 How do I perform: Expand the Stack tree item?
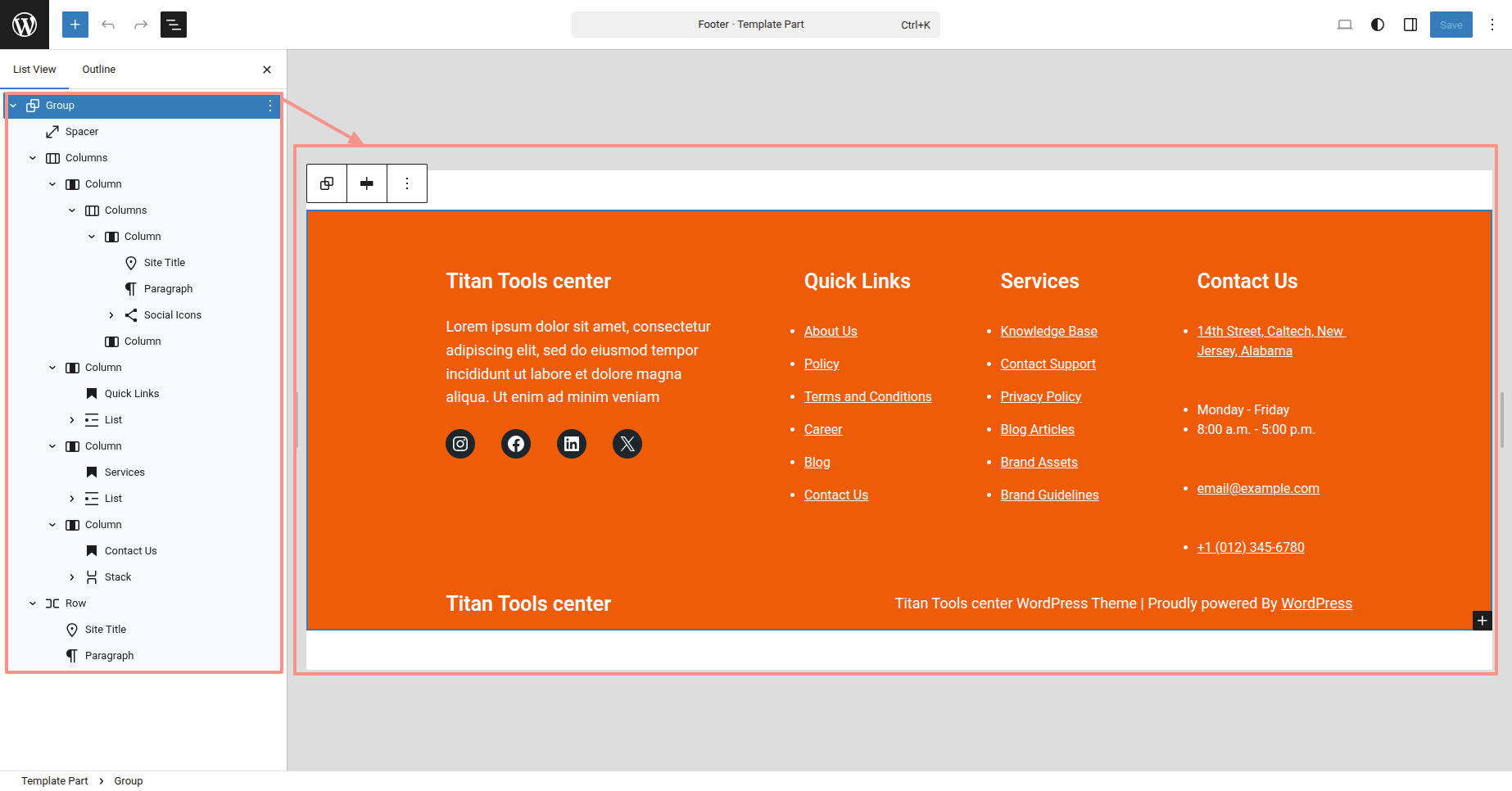72,577
